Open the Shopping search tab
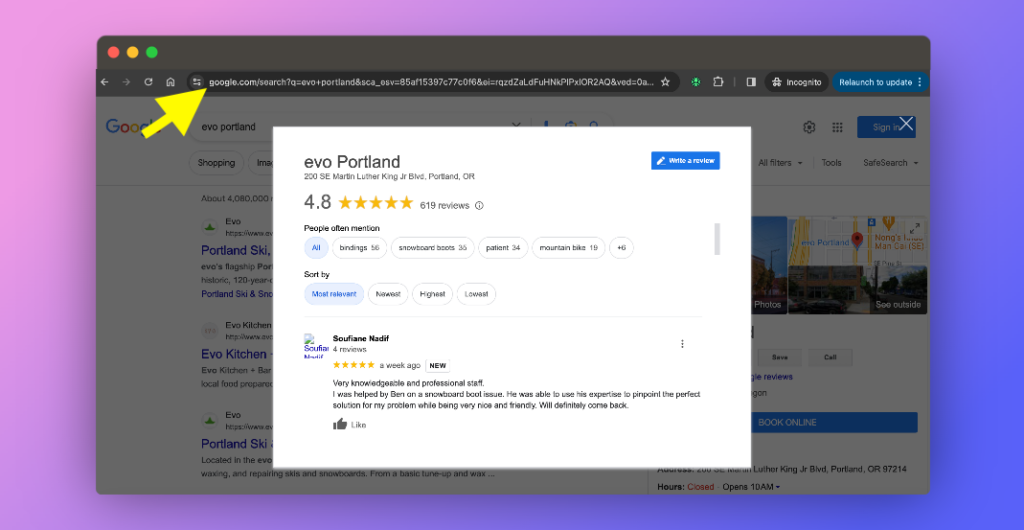 pyautogui.click(x=216, y=163)
